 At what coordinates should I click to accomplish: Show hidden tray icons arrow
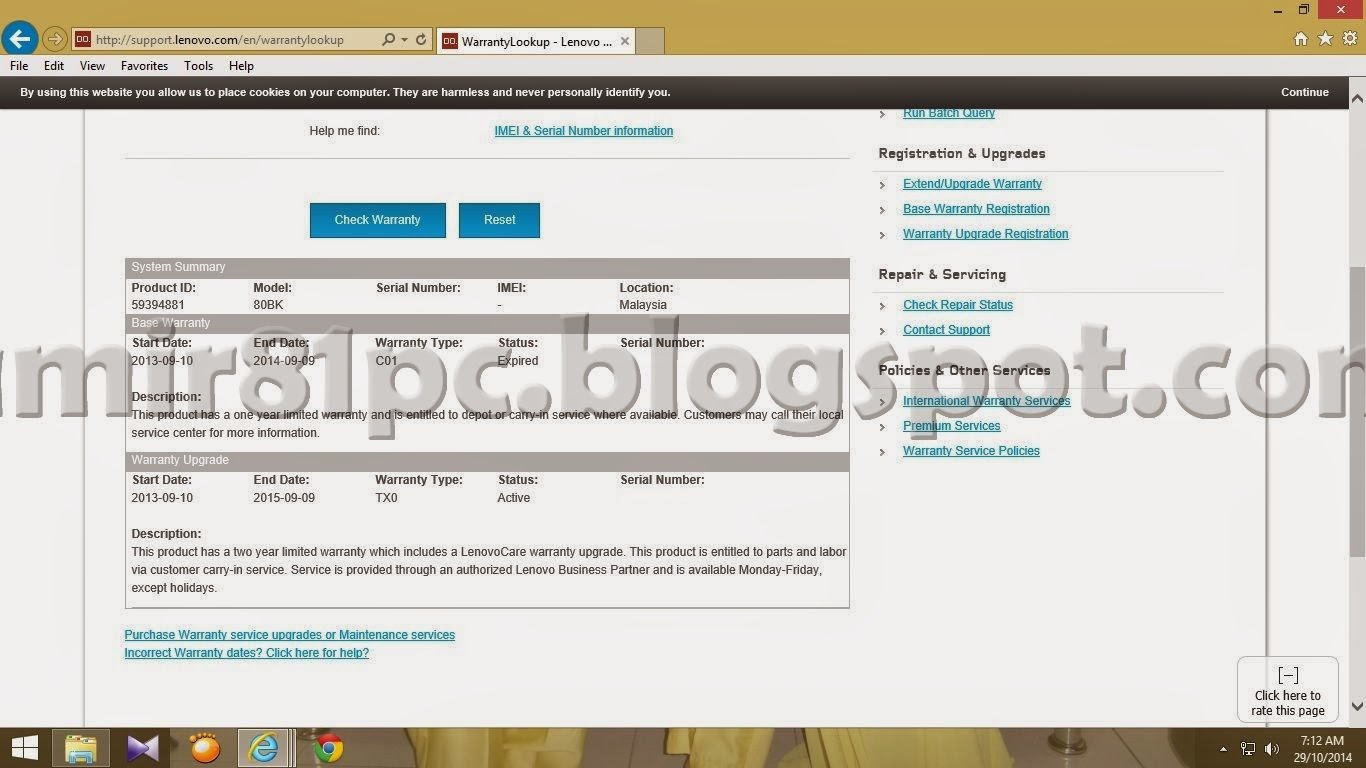pyautogui.click(x=1223, y=748)
